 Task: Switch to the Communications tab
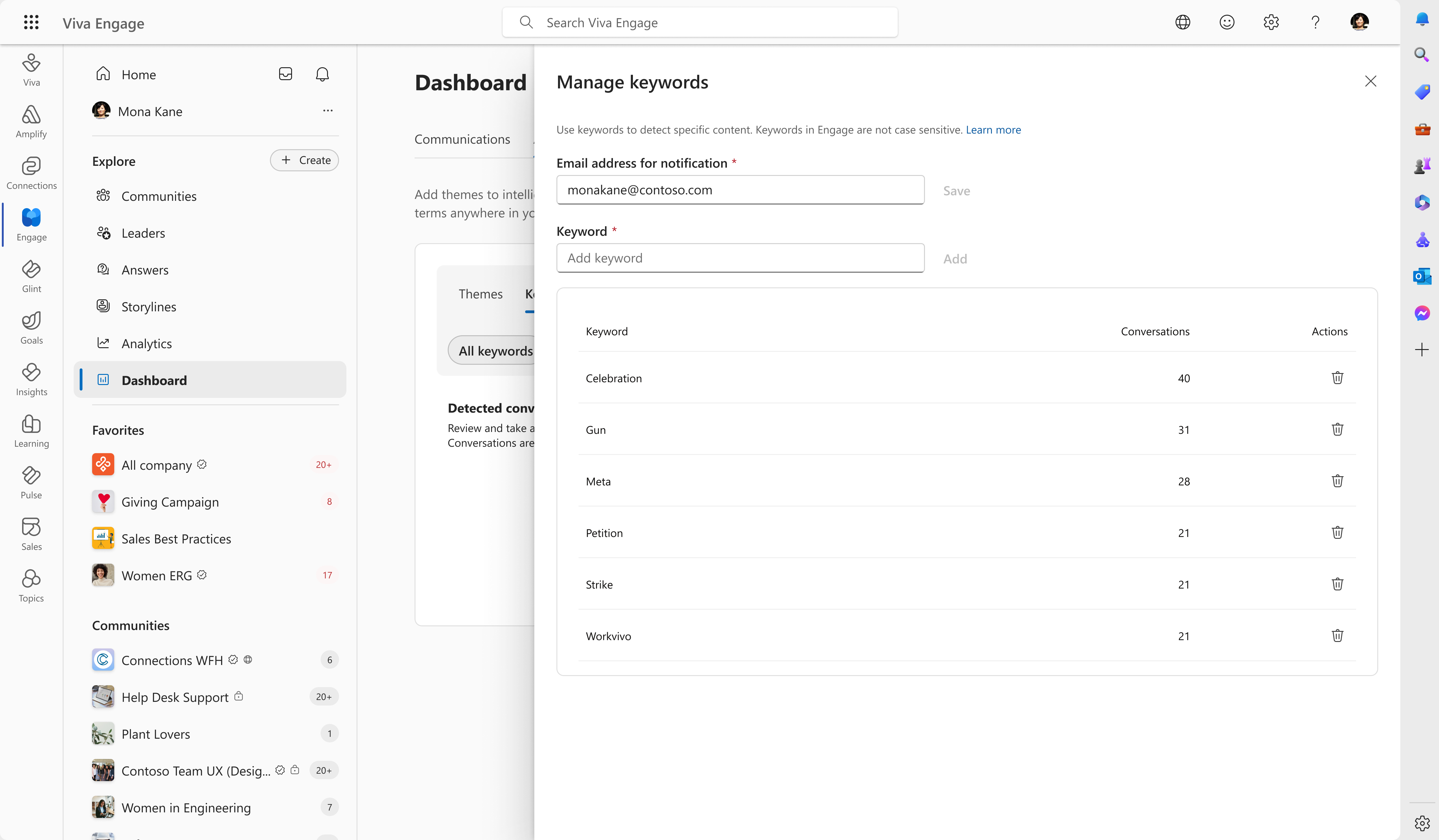[462, 139]
